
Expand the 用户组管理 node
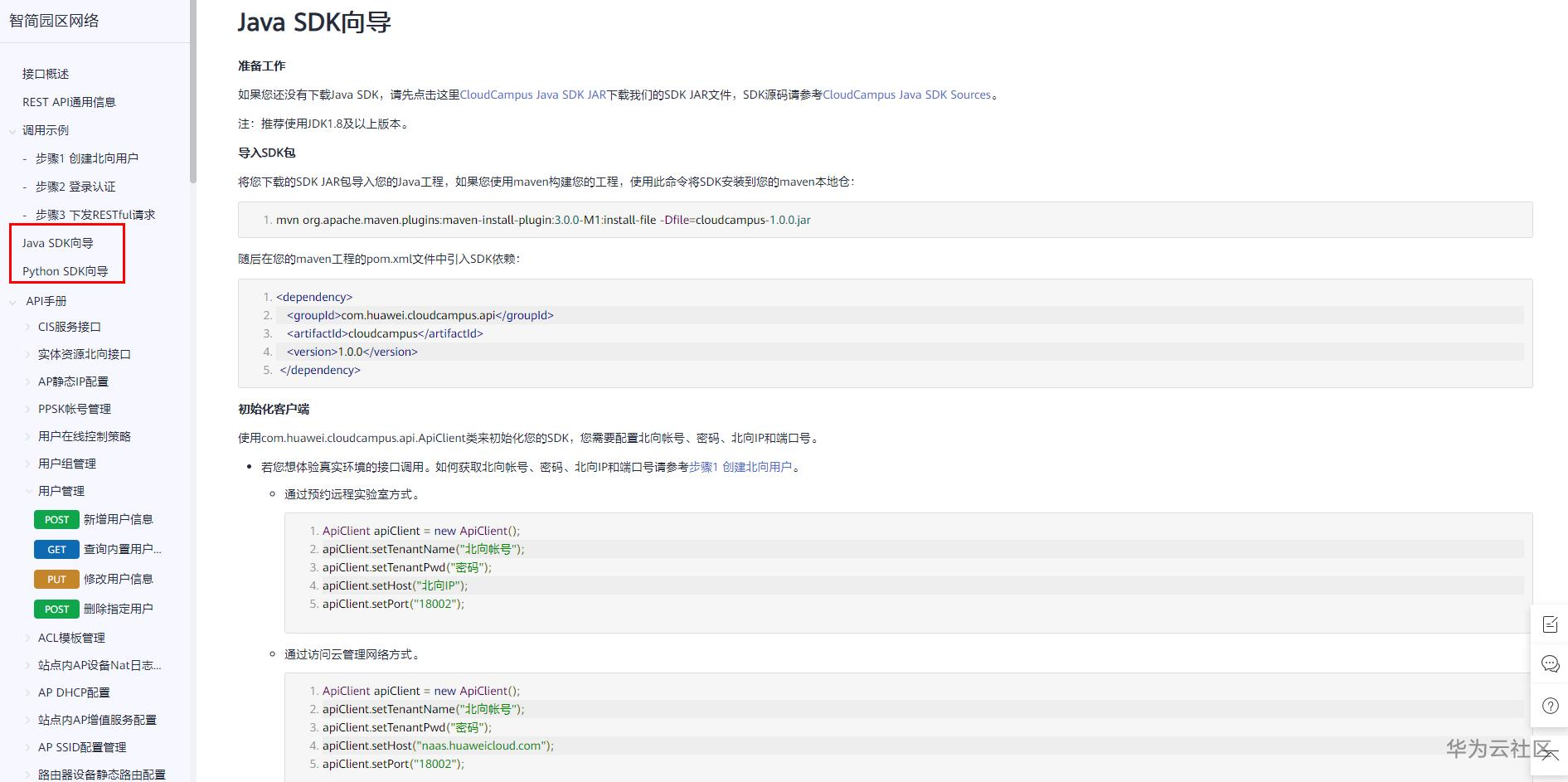27,464
